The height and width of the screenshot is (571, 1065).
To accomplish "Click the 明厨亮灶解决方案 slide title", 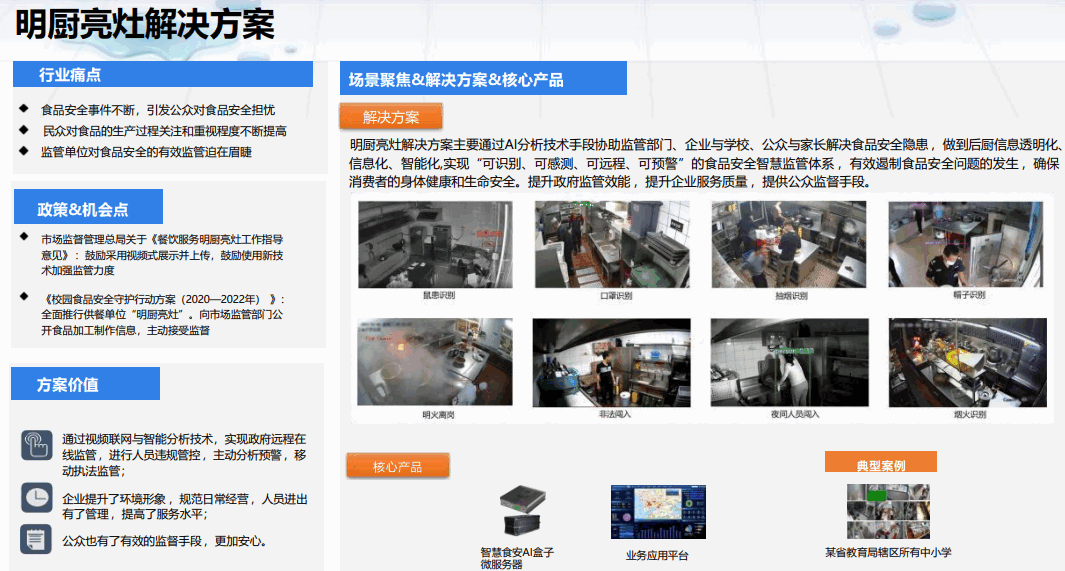I will click(x=145, y=25).
